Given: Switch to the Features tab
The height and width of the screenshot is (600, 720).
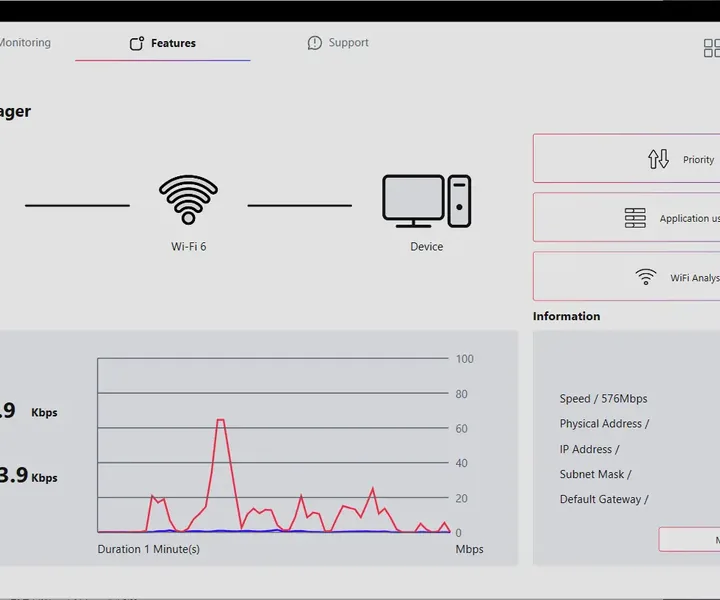Looking at the screenshot, I should click(163, 43).
